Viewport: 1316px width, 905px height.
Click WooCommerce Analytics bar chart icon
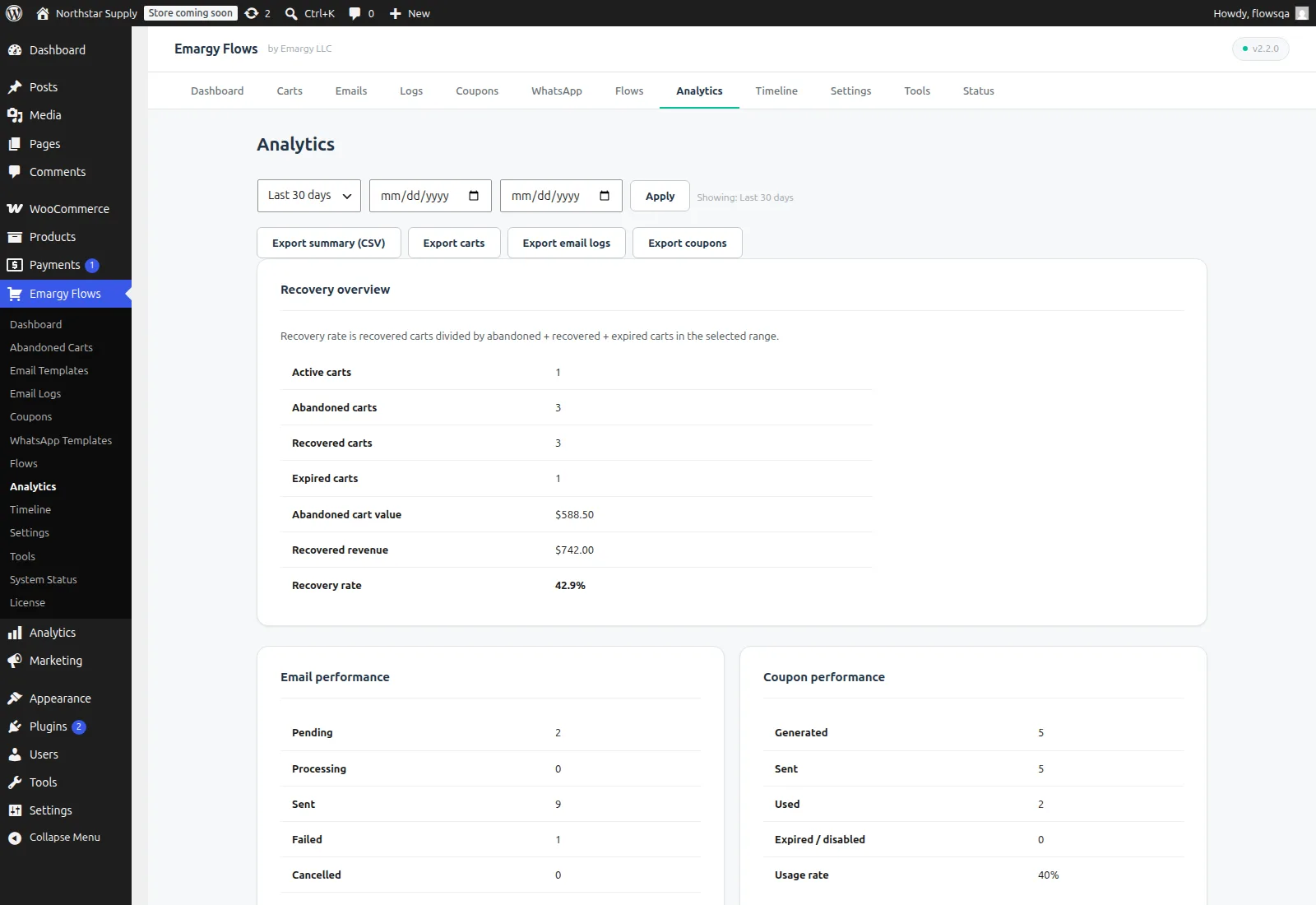15,633
